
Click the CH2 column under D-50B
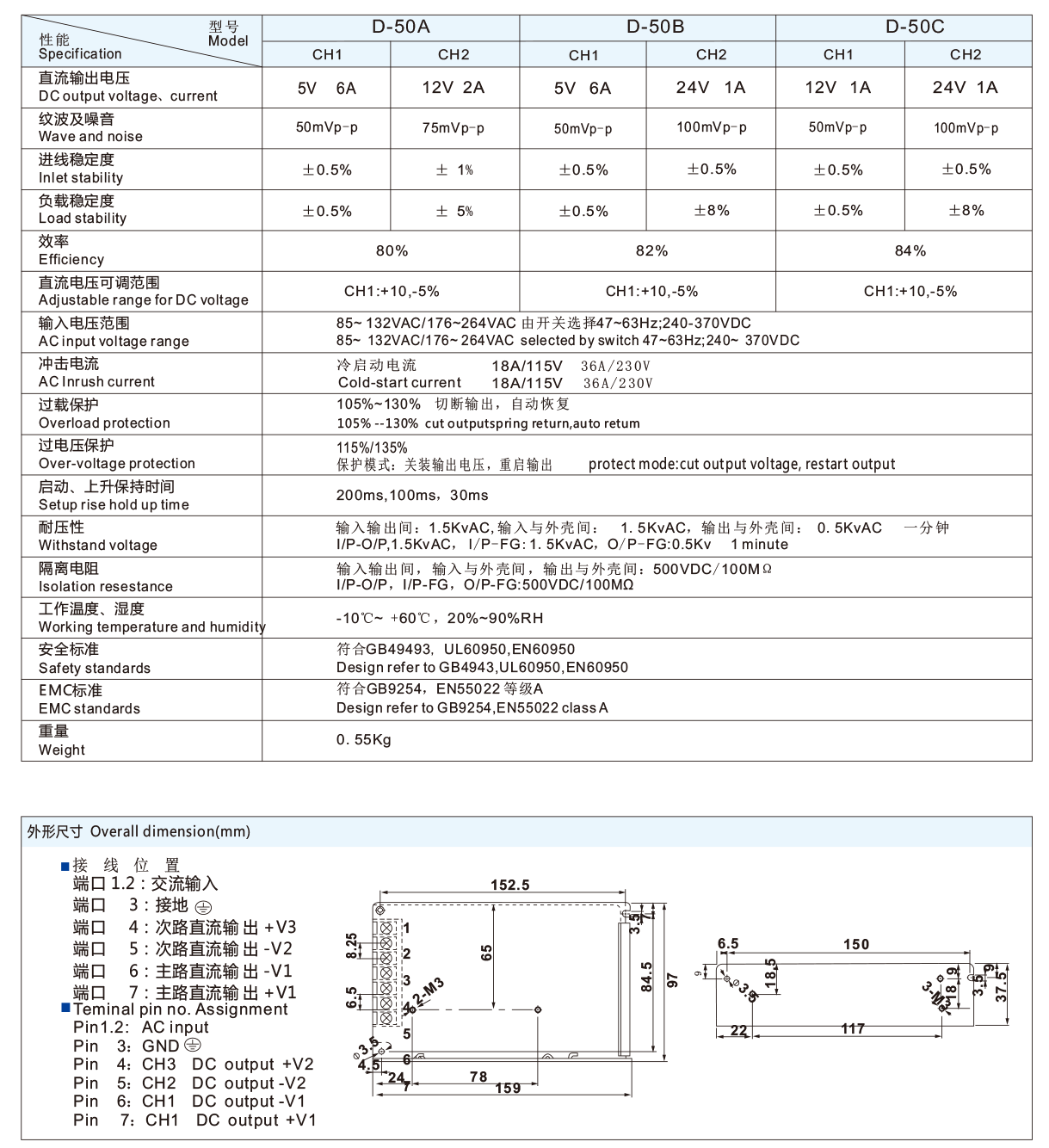pos(711,53)
